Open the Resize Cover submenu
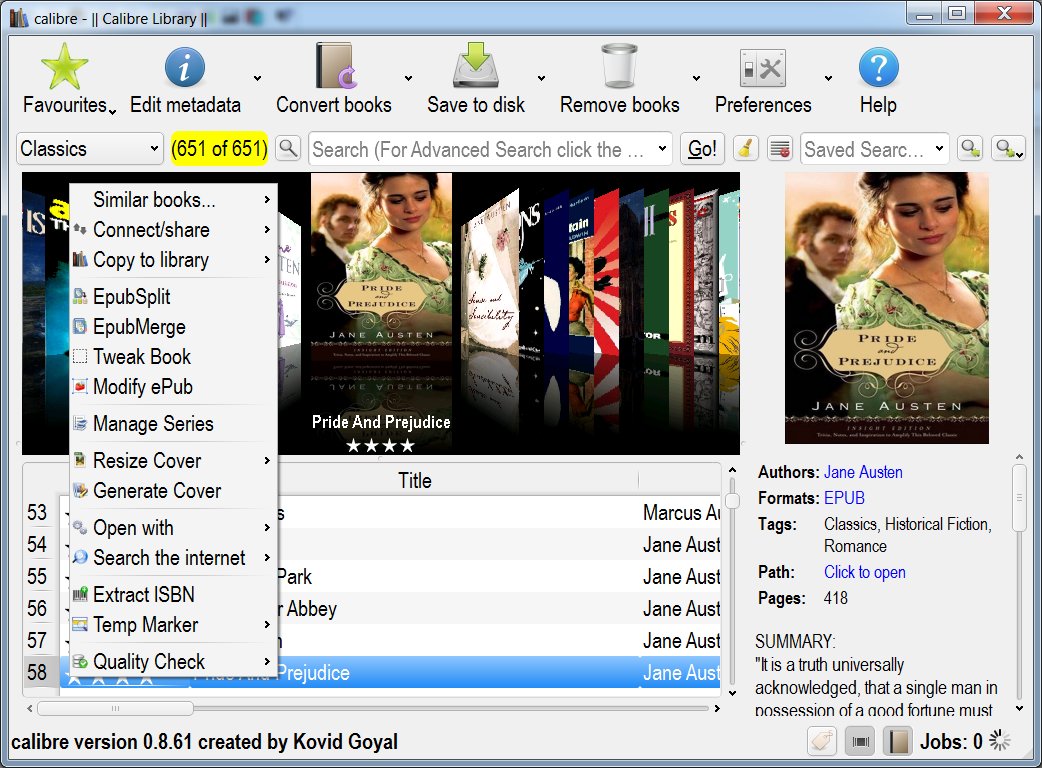The height and width of the screenshot is (768, 1042). 173,460
